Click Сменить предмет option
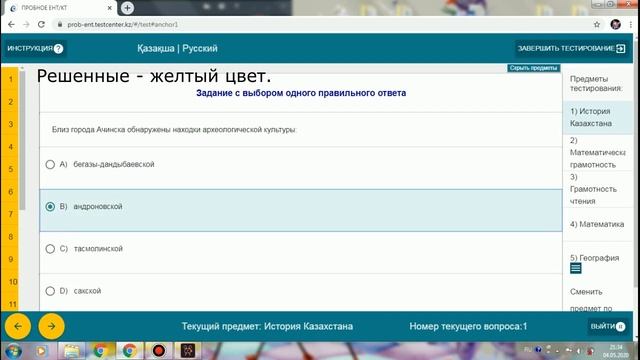 [591, 300]
